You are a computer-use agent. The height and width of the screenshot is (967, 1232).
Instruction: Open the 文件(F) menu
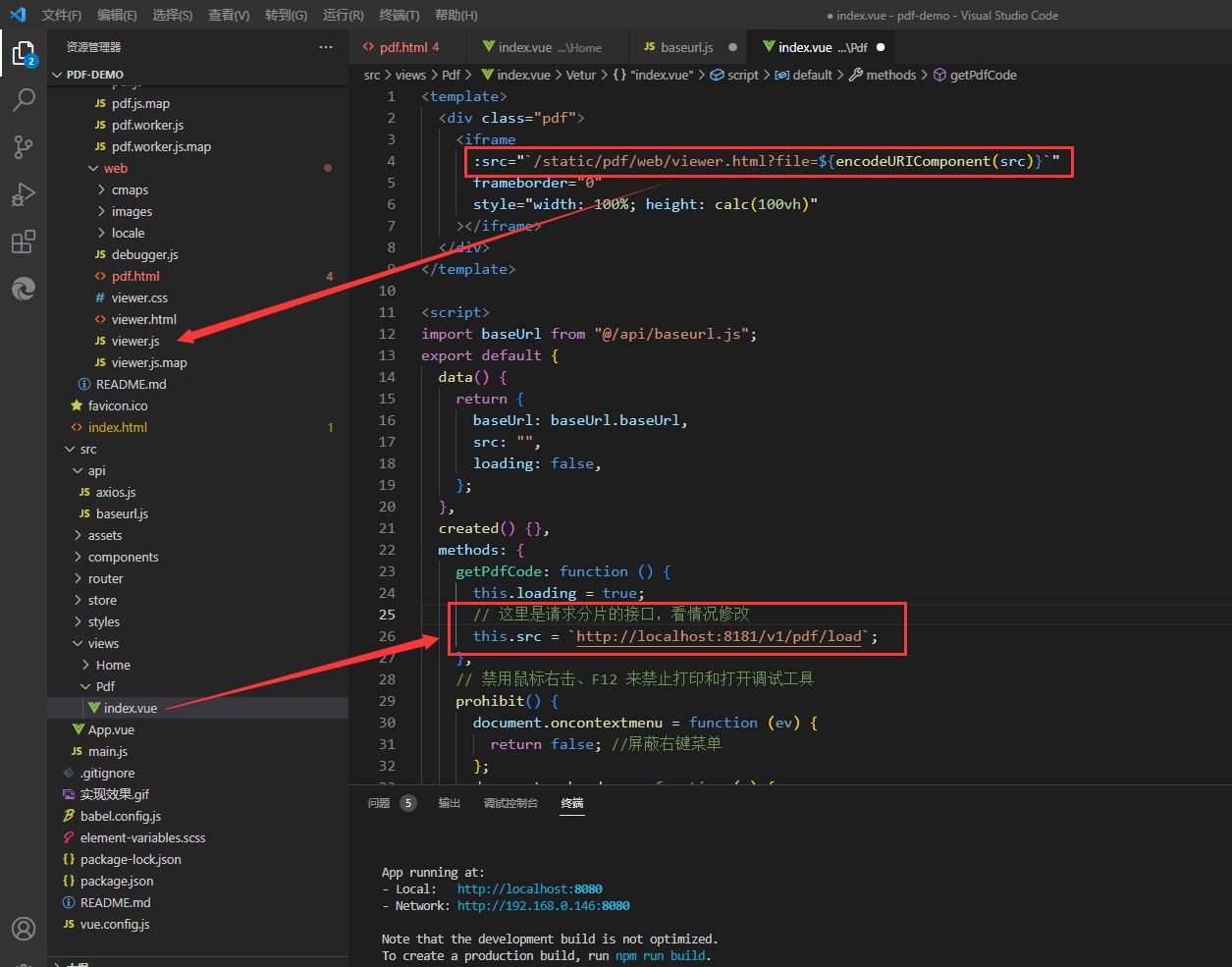coord(62,15)
